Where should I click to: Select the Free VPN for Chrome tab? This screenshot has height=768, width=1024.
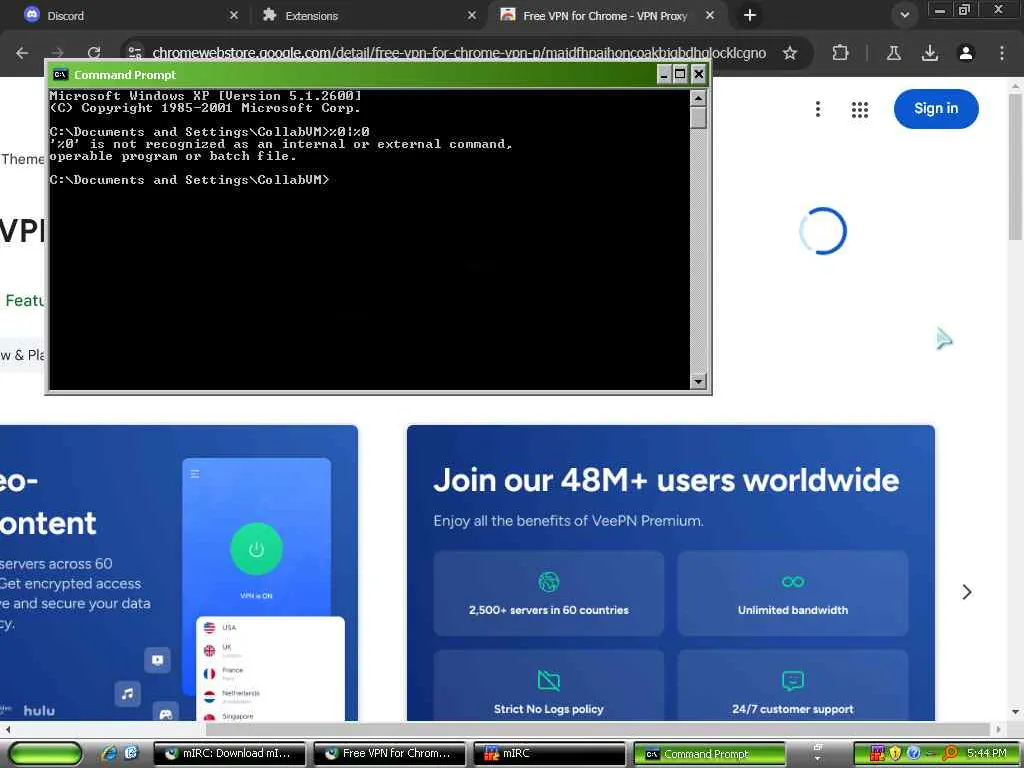[x=604, y=15]
